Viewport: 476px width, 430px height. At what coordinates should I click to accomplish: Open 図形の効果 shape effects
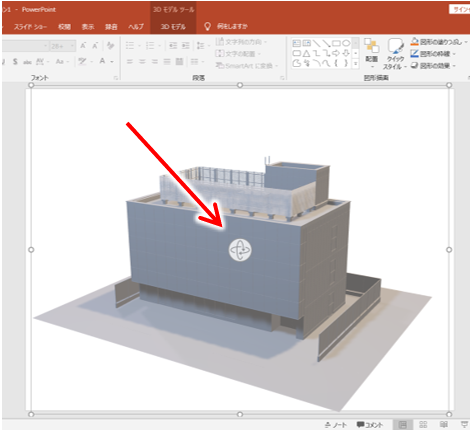pos(433,66)
